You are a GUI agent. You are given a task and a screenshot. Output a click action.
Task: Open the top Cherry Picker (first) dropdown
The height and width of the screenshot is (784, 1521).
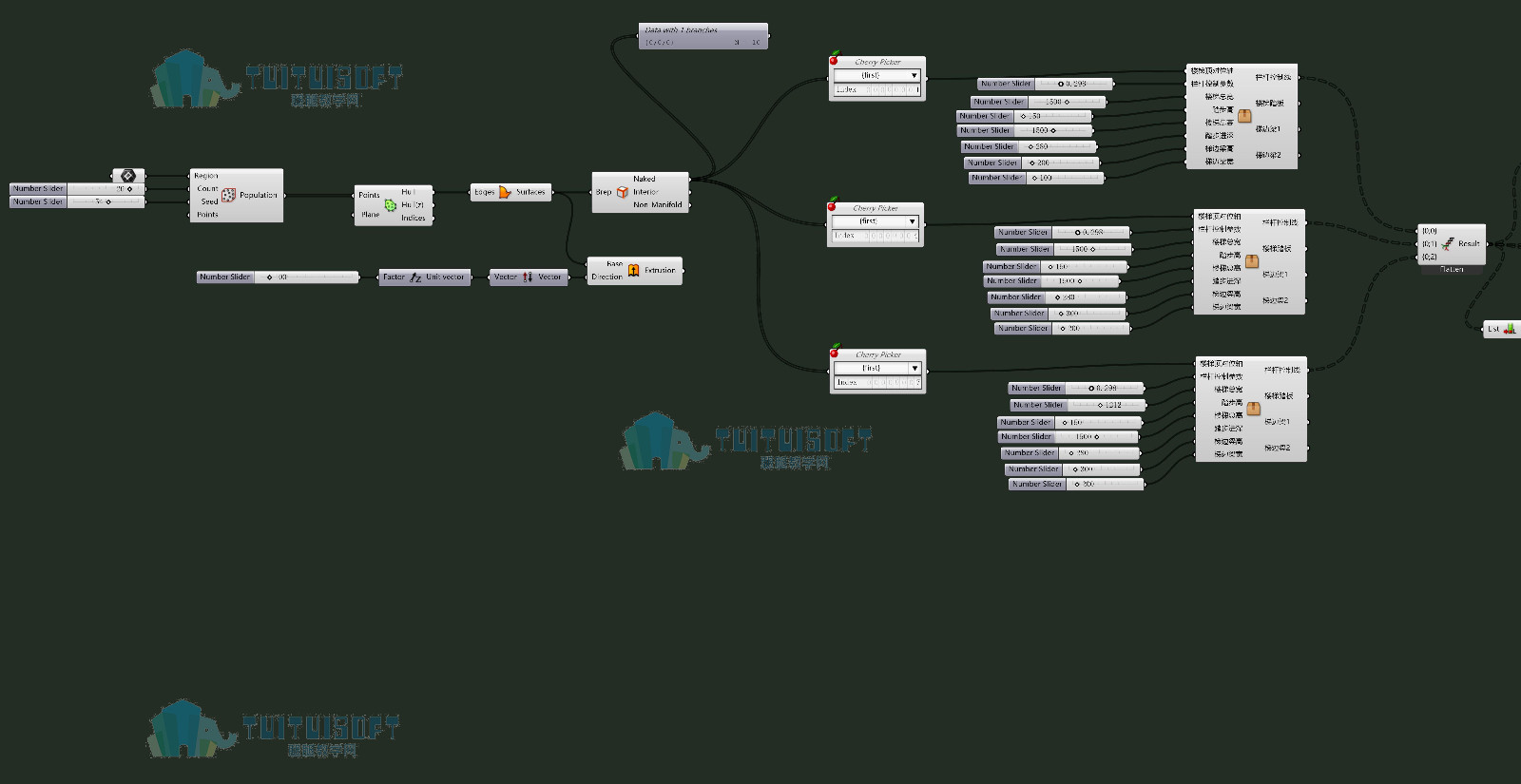[x=876, y=75]
